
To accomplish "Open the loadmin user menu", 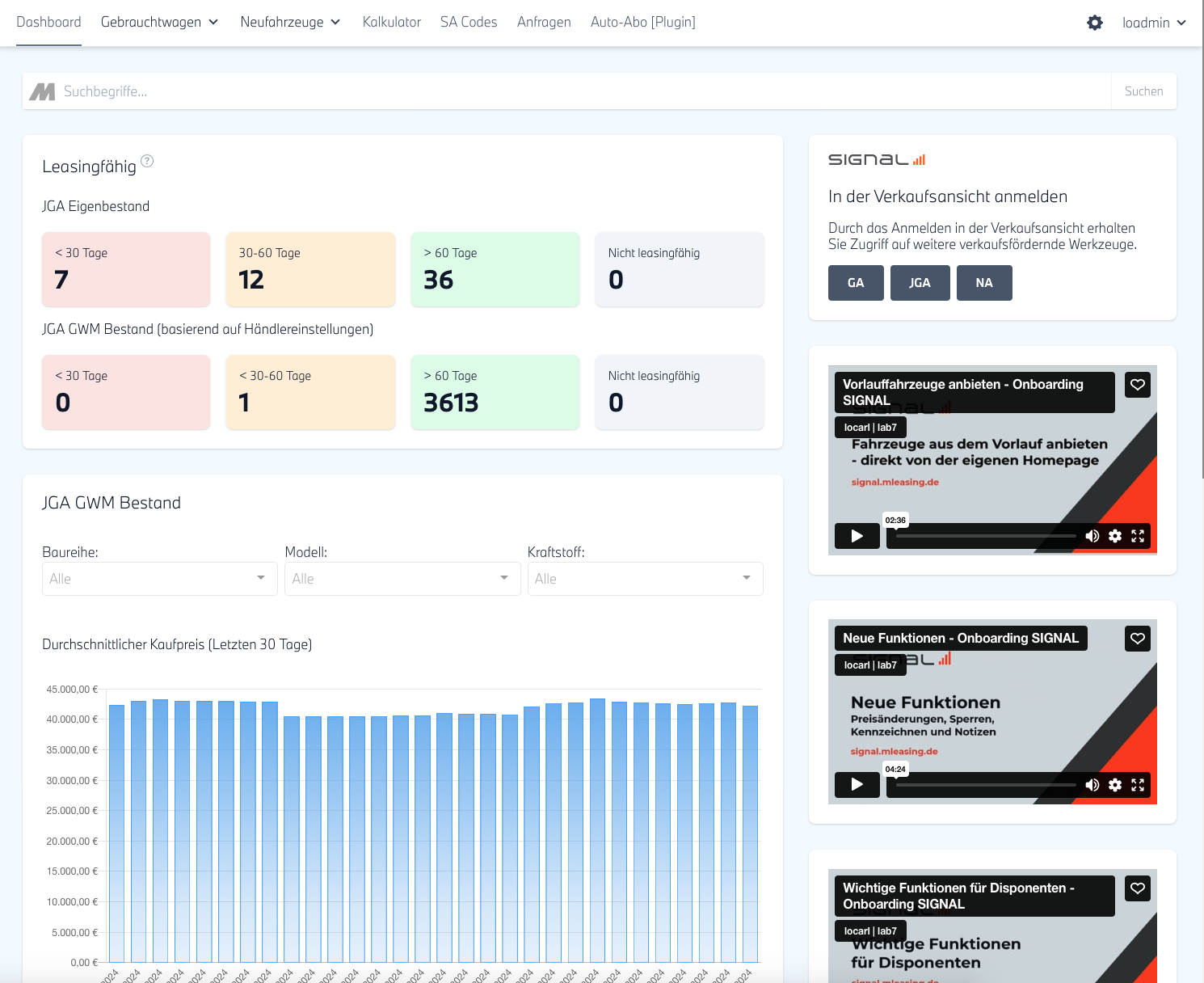I will pos(1154,23).
